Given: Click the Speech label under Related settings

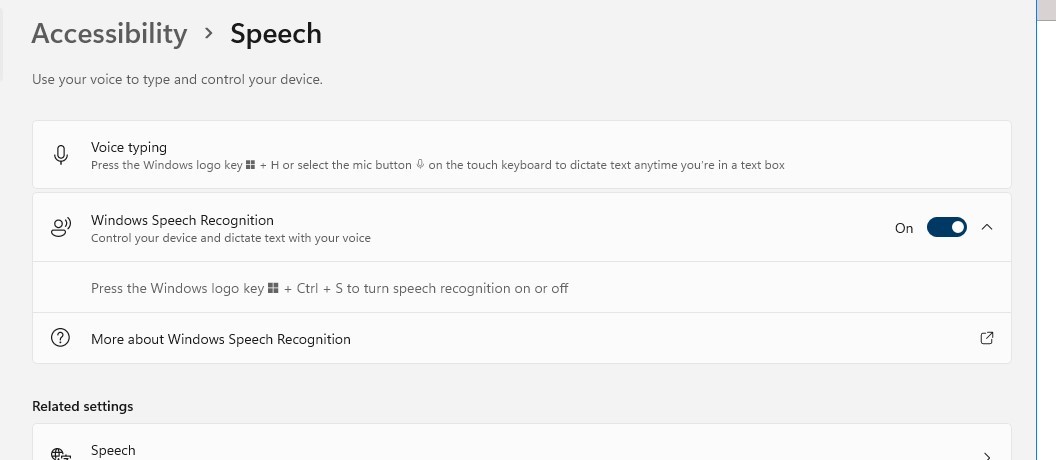Looking at the screenshot, I should pyautogui.click(x=113, y=451).
